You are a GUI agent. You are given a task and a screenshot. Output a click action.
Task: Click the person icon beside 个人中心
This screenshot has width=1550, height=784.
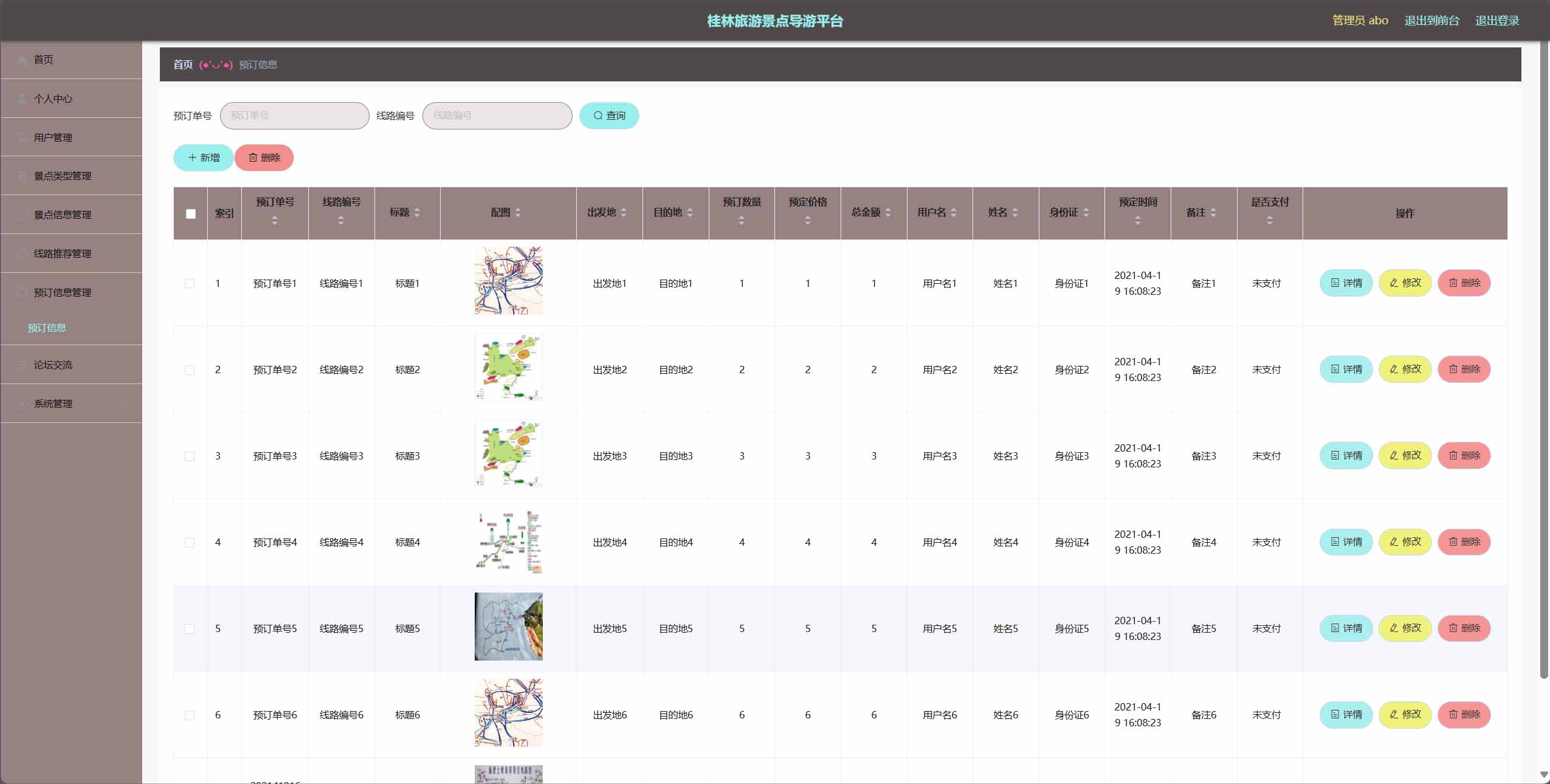(22, 98)
